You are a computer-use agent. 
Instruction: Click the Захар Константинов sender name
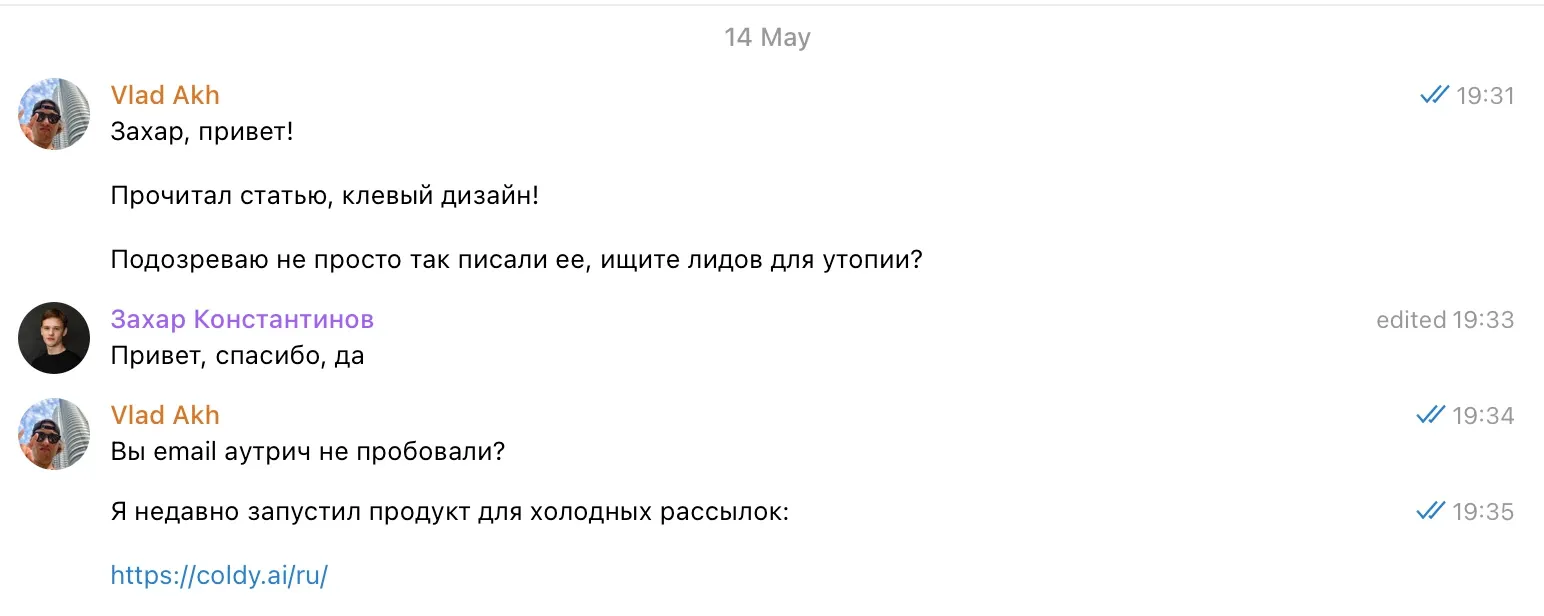[x=242, y=319]
